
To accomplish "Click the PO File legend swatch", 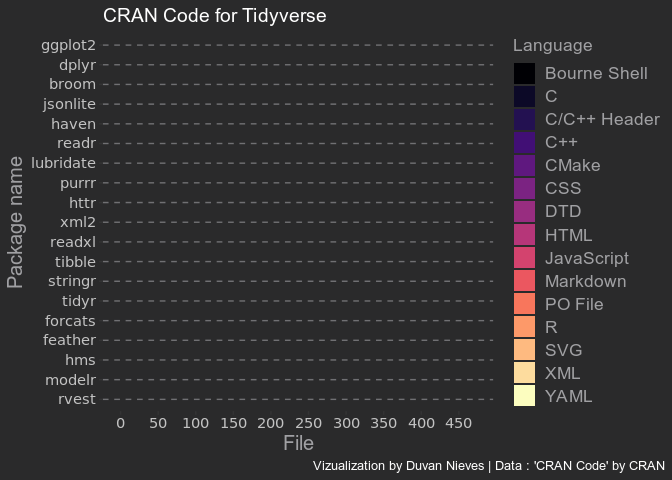I will coord(524,304).
